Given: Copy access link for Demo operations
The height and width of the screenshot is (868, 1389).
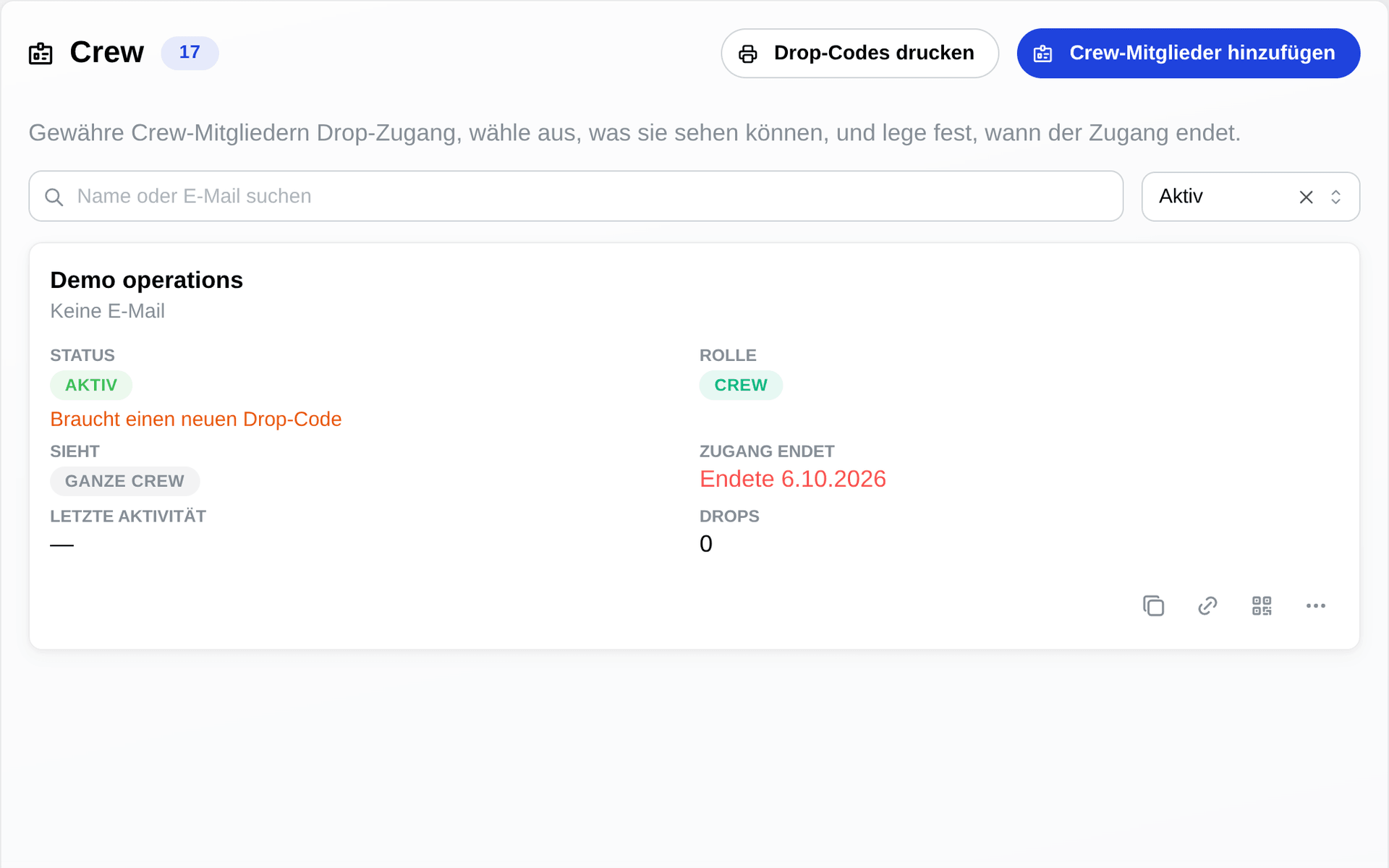Looking at the screenshot, I should [x=1207, y=606].
